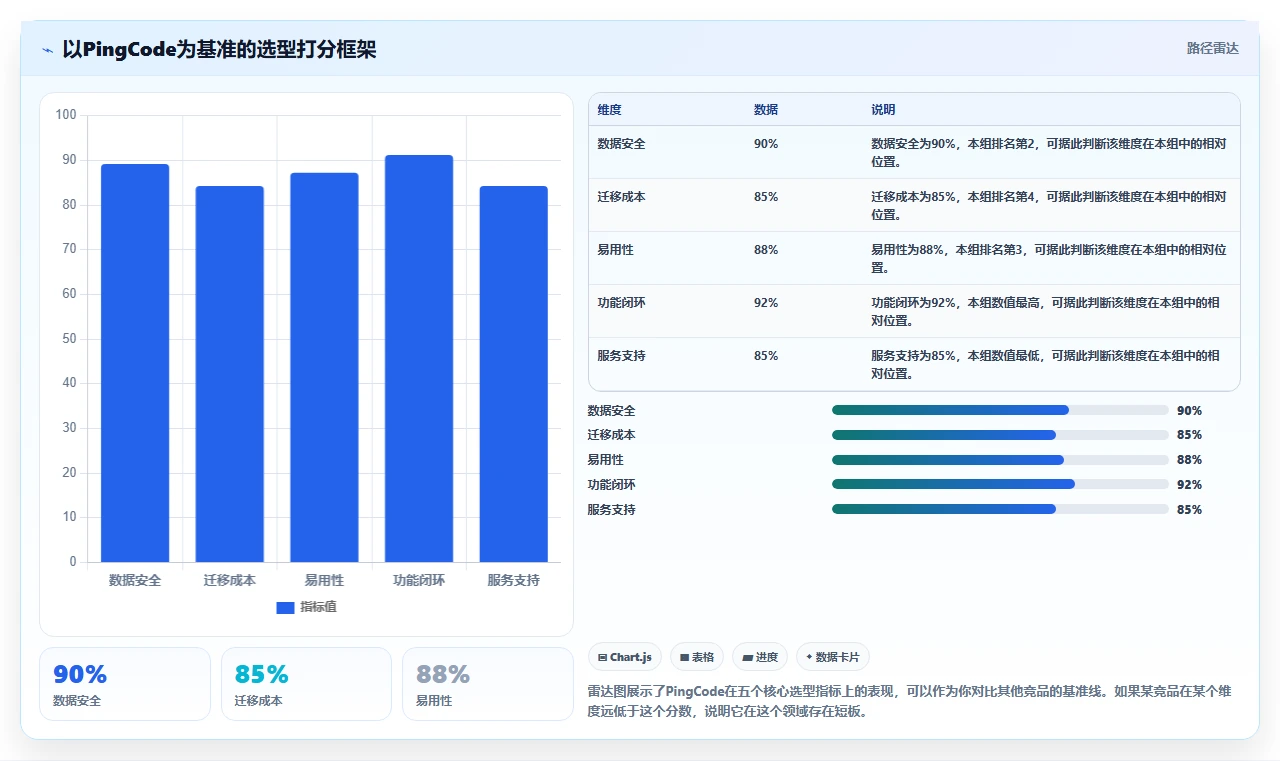Screen dimensions: 1280x761
Task: Open the 85% 迁移成本 stat card
Action: click(306, 684)
